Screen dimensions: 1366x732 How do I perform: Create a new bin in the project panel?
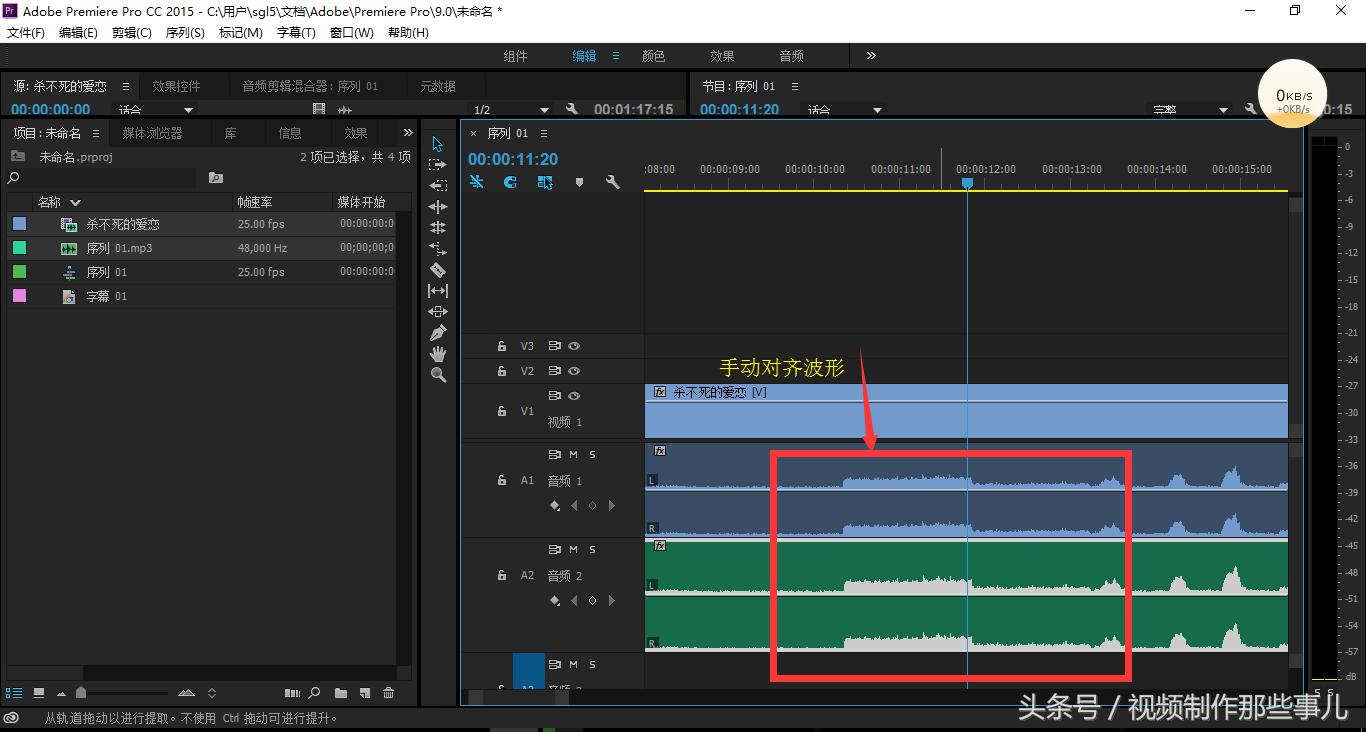pyautogui.click(x=341, y=692)
